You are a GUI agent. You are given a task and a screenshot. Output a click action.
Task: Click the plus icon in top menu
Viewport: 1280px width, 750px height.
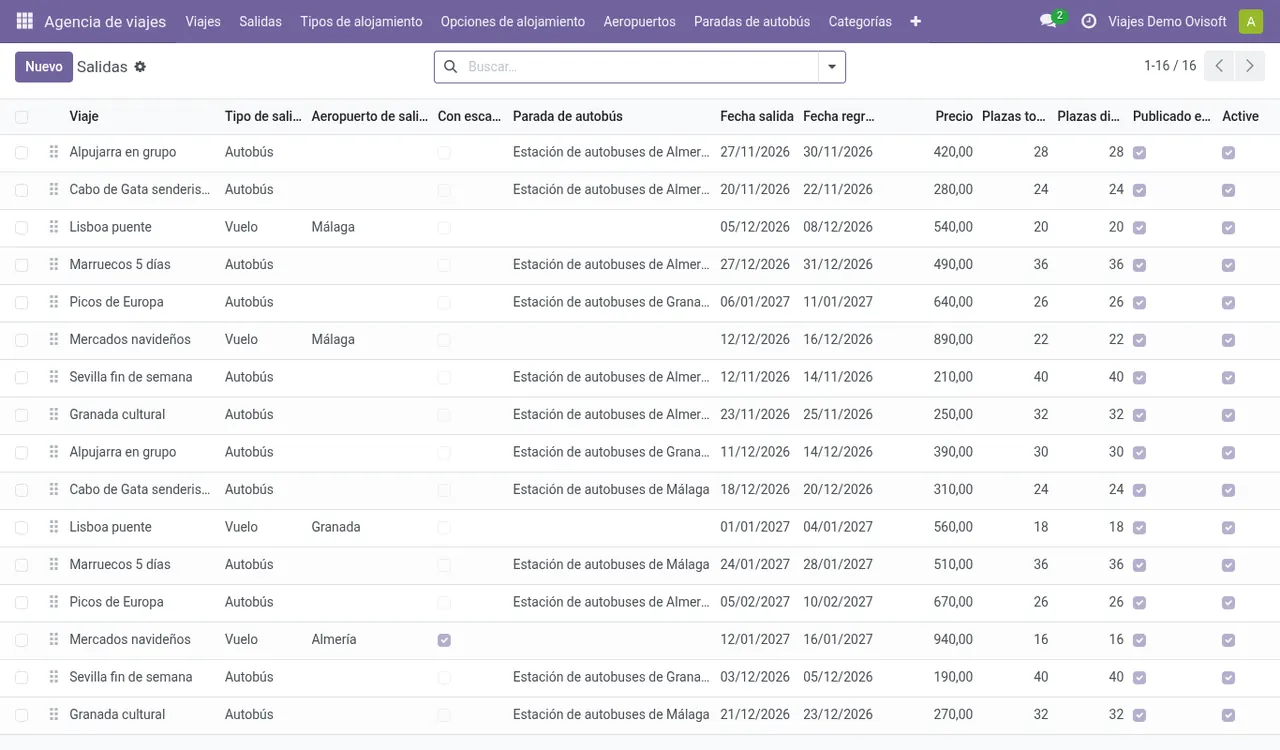pyautogui.click(x=915, y=21)
